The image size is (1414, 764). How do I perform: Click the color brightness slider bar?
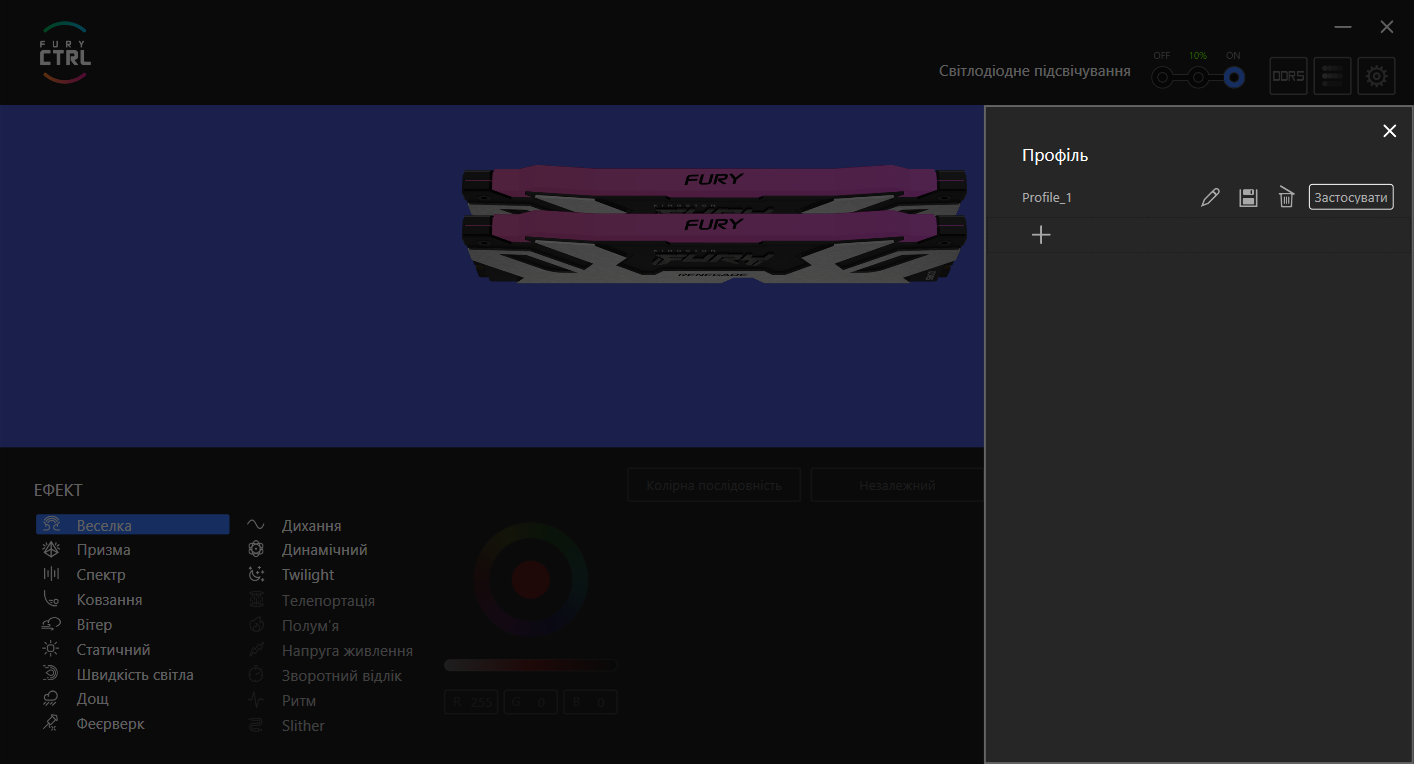coord(531,665)
